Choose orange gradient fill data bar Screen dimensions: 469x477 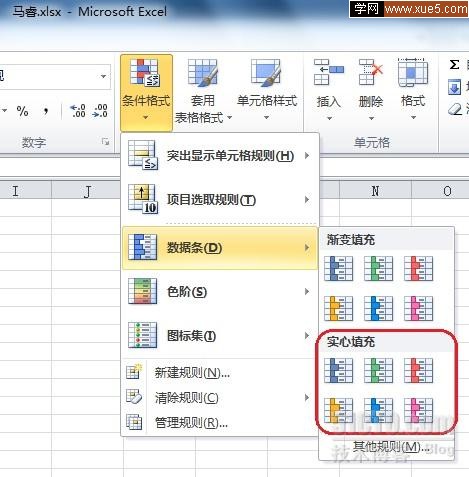(338, 308)
